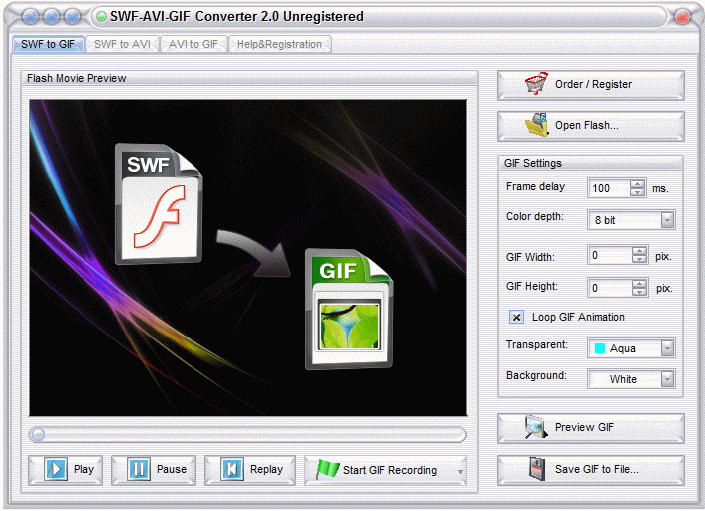
Task: Expand the Start GIF Recording dropdown arrow
Action: coord(460,471)
